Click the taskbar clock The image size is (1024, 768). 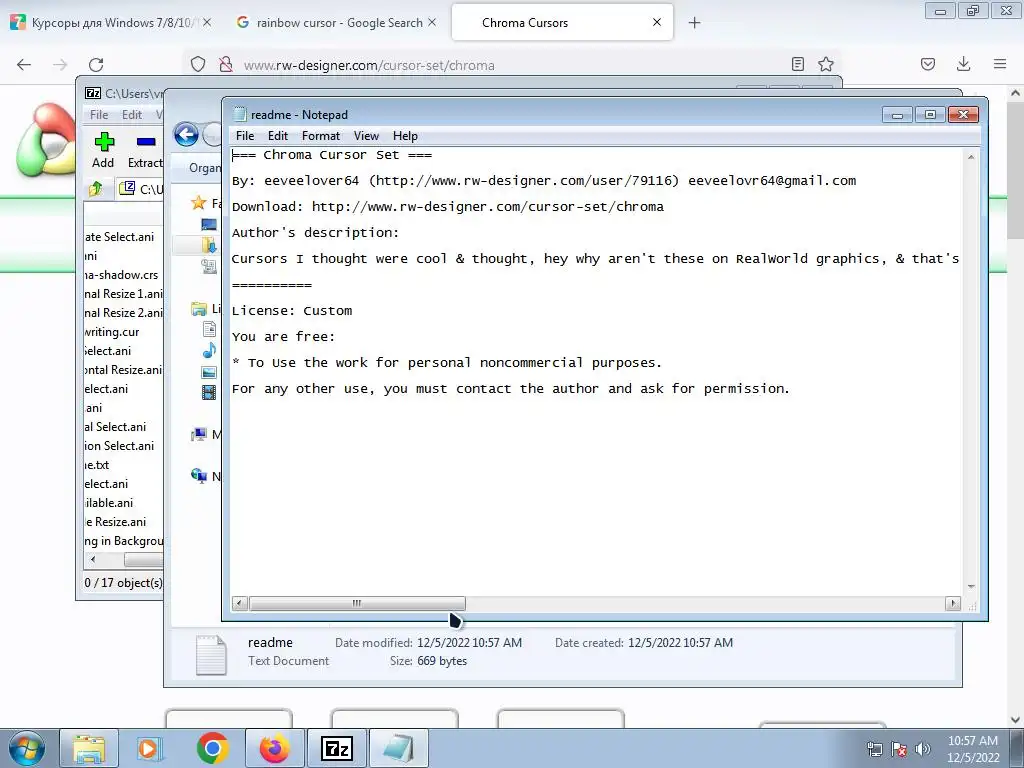973,749
